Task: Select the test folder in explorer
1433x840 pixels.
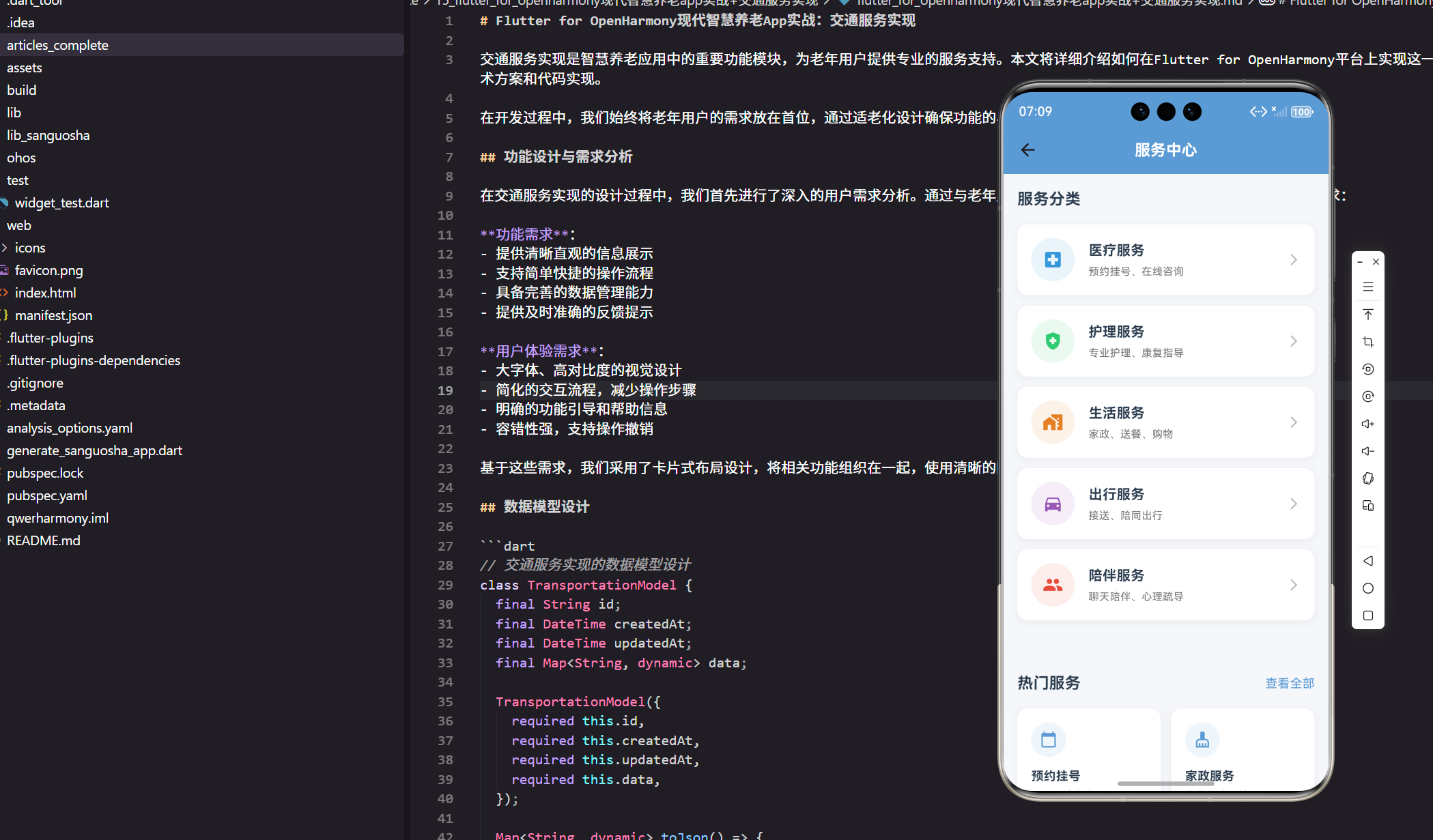Action: coord(202,180)
